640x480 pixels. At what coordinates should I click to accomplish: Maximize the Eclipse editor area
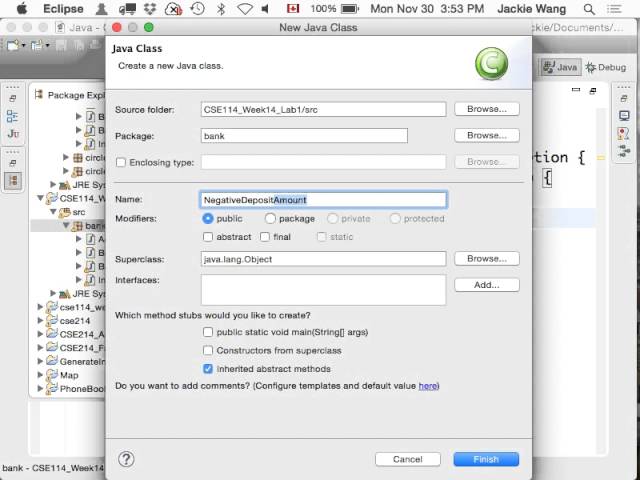593,91
